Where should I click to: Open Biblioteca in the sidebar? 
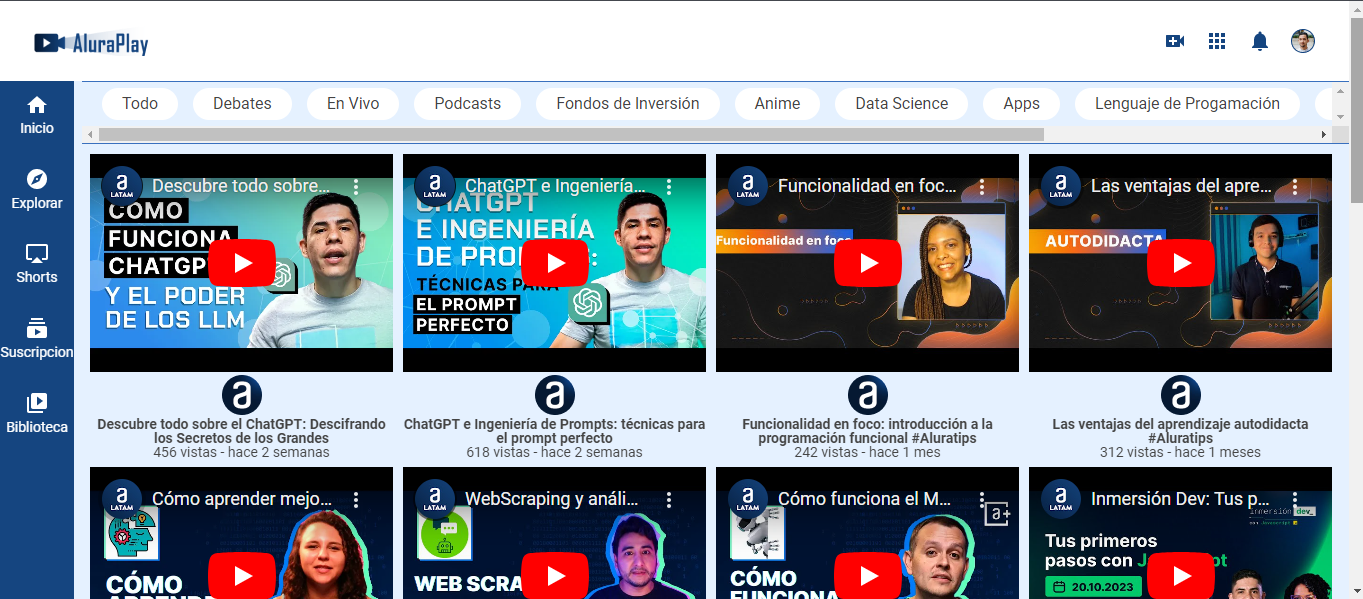pyautogui.click(x=37, y=414)
